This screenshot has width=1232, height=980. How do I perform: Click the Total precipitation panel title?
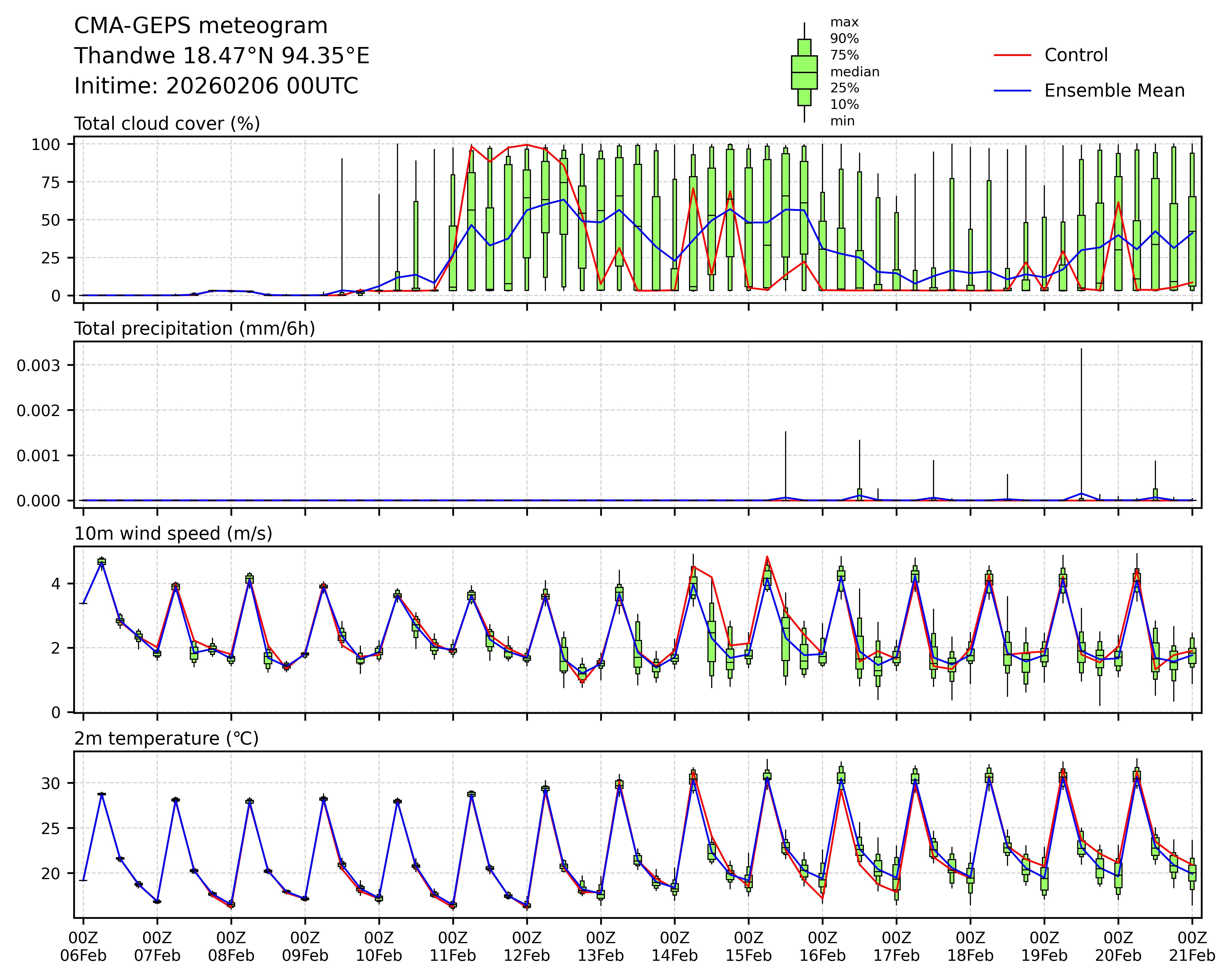[x=194, y=329]
